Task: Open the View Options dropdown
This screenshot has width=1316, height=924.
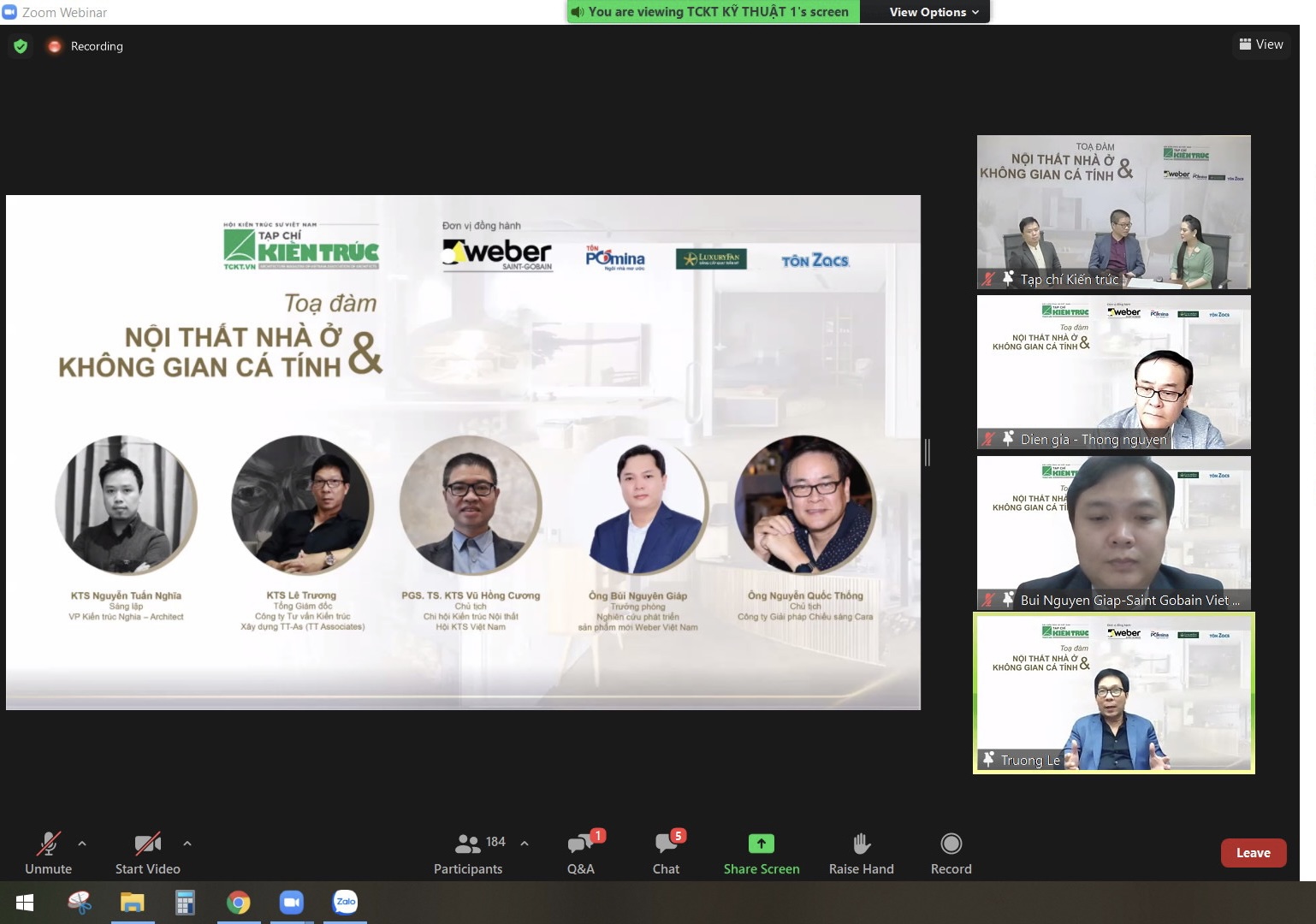Action: pyautogui.click(x=933, y=12)
